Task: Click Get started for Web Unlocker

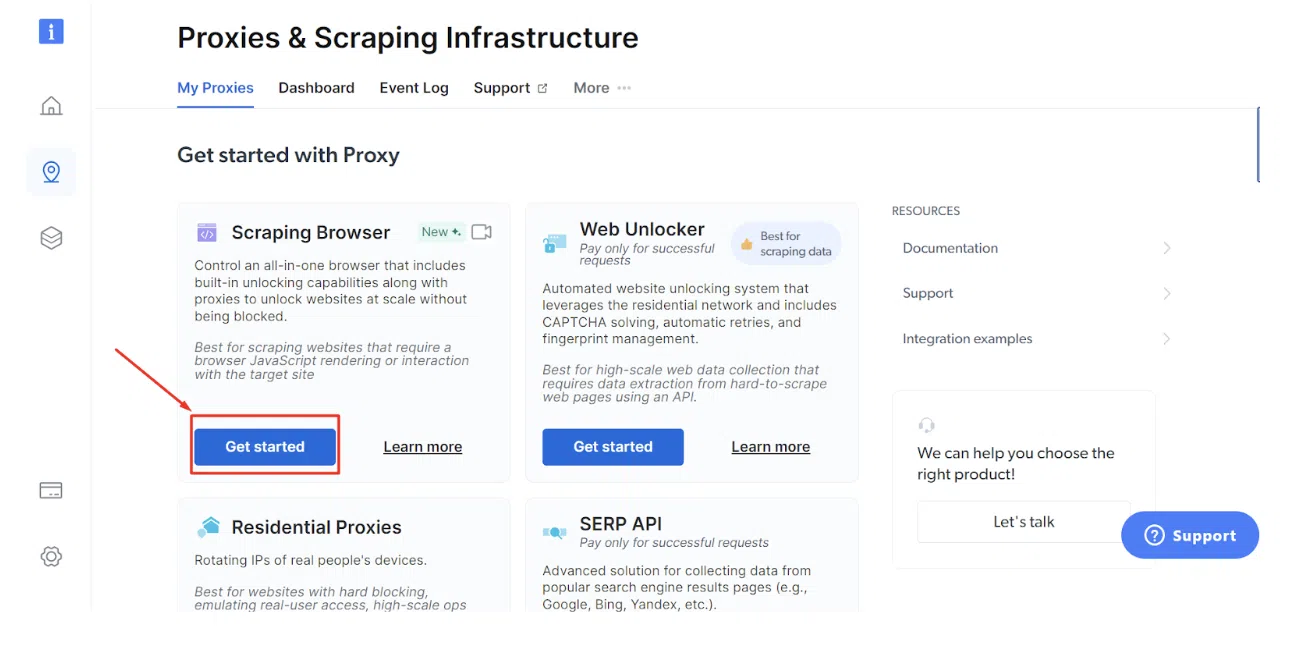Action: point(613,447)
